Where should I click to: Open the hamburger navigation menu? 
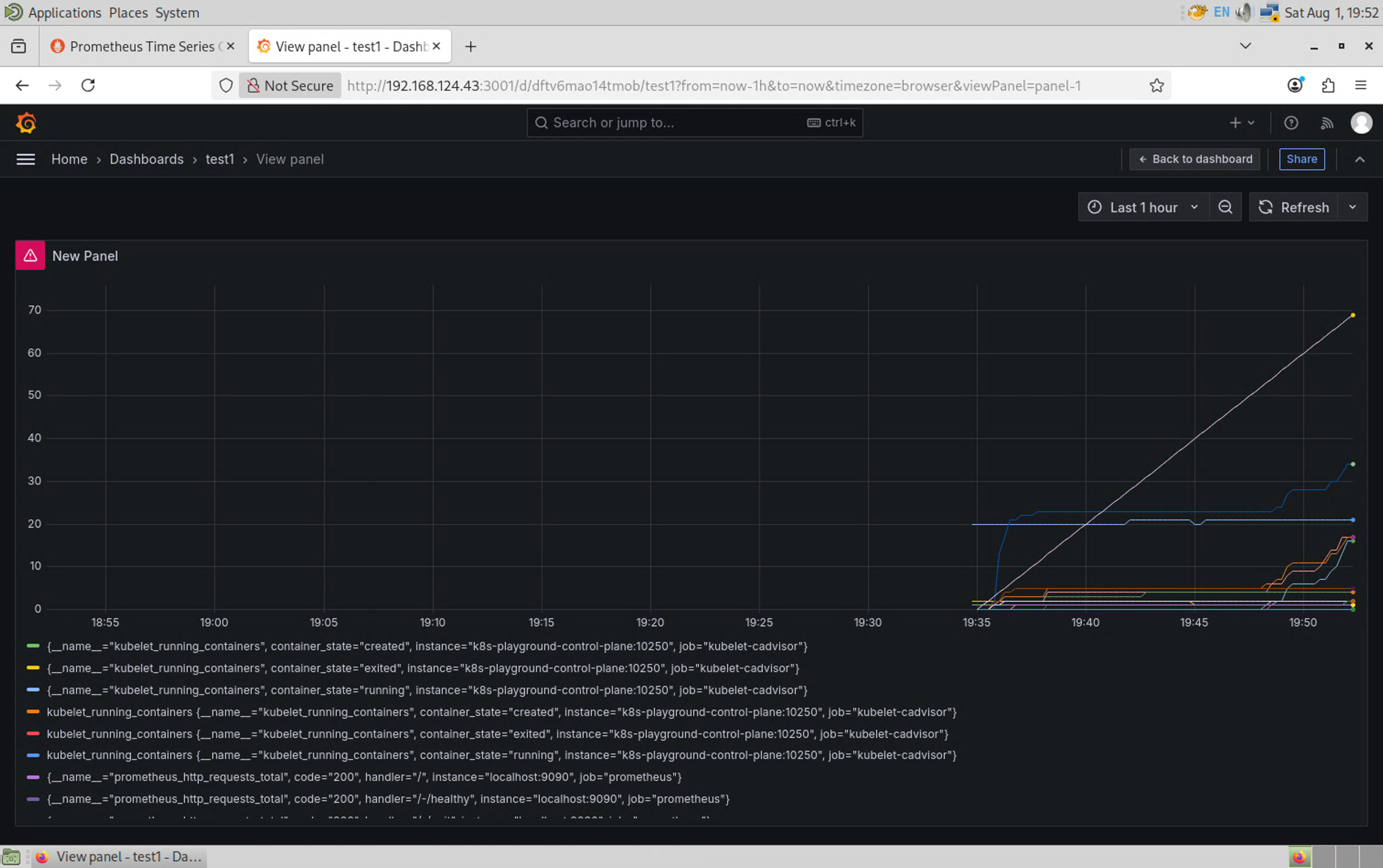click(26, 159)
